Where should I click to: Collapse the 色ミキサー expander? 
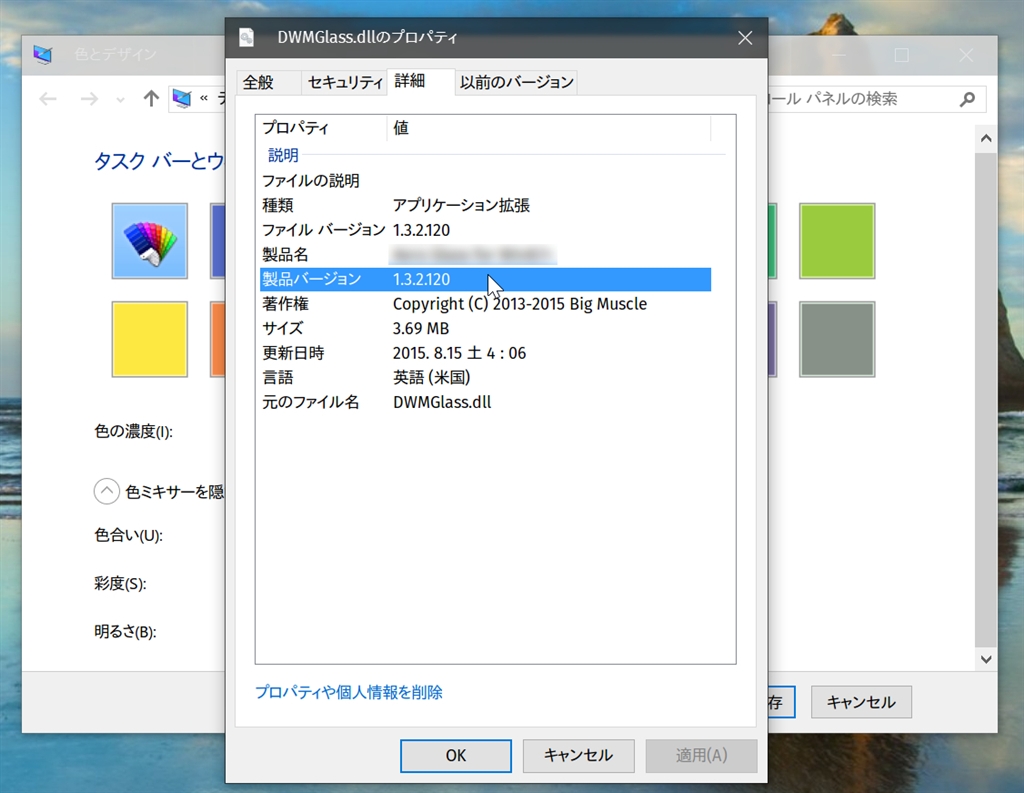[106, 491]
